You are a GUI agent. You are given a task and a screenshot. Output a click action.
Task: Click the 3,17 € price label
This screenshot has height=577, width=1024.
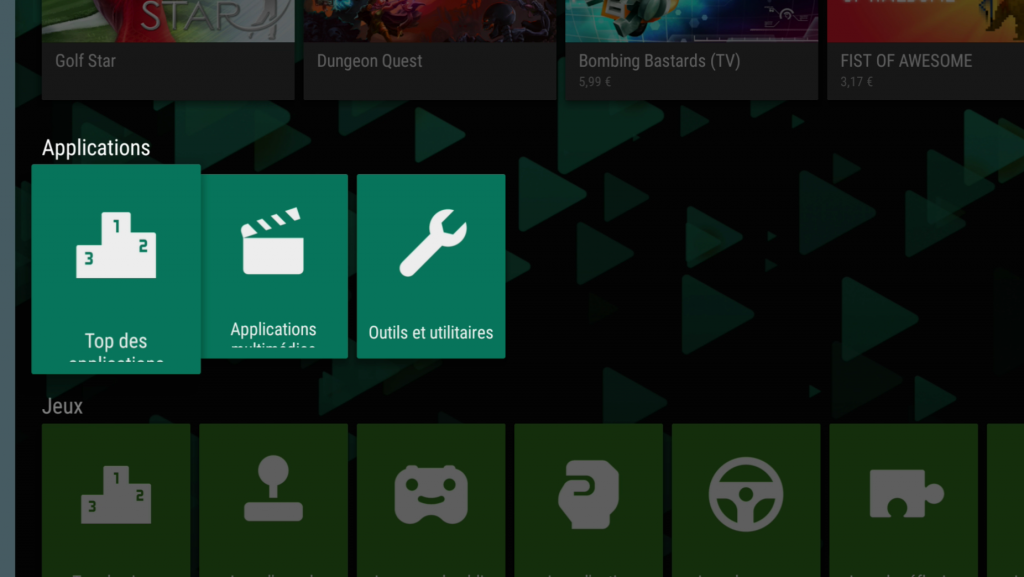(856, 82)
